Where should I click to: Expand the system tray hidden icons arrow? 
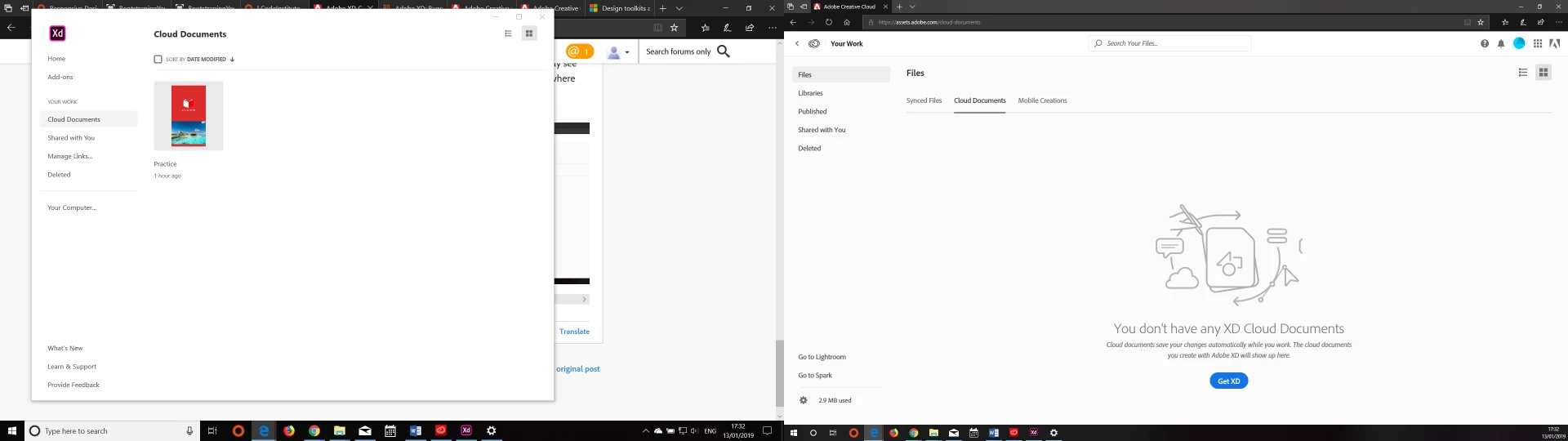tap(645, 430)
